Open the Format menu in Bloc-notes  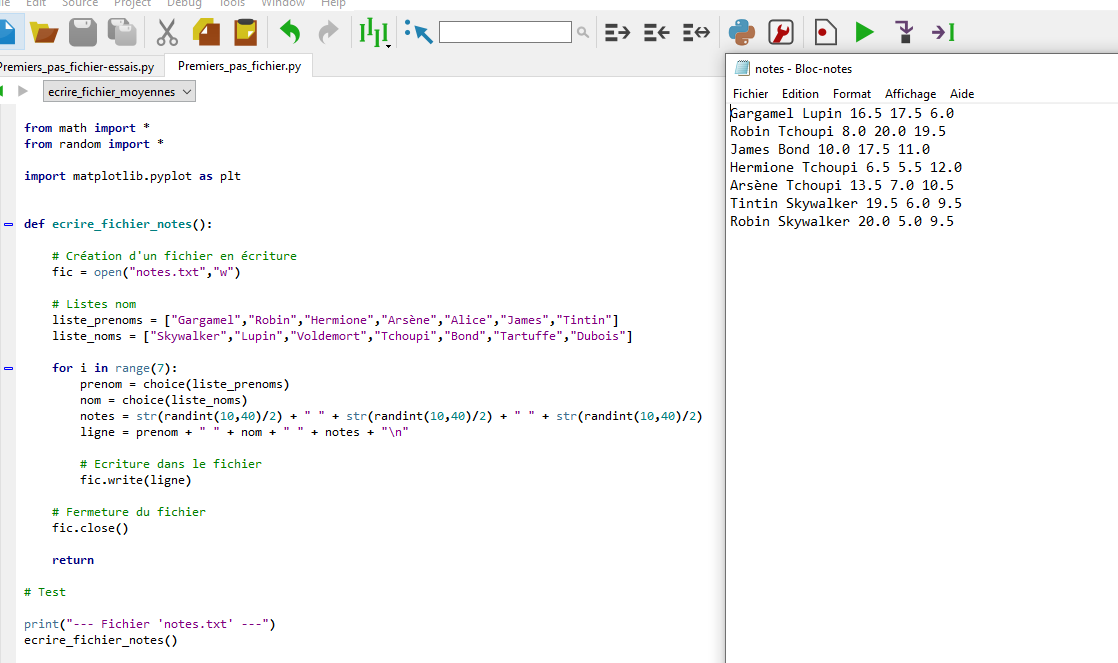point(852,94)
